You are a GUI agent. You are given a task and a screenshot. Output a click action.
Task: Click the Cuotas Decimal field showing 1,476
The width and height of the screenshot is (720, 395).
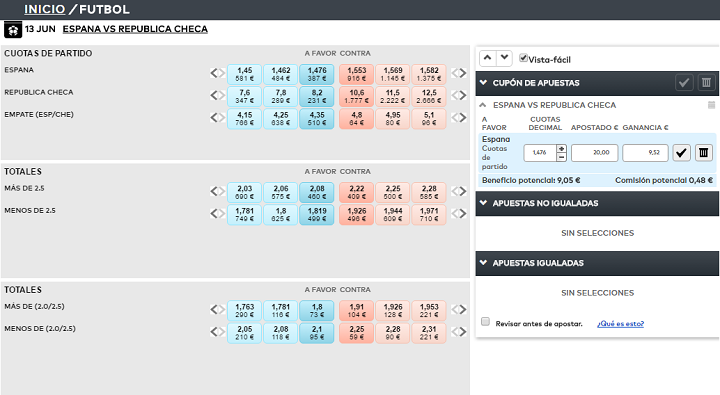pyautogui.click(x=540, y=153)
